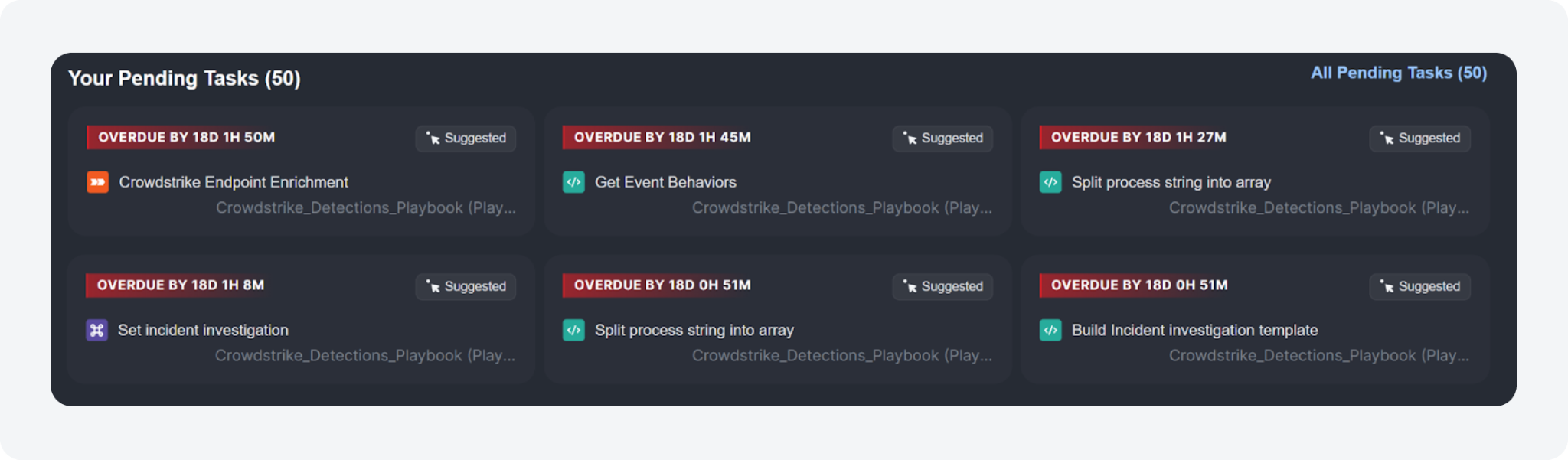The width and height of the screenshot is (1568, 460).
Task: Open the Set incident investigation task
Action: [x=203, y=330]
